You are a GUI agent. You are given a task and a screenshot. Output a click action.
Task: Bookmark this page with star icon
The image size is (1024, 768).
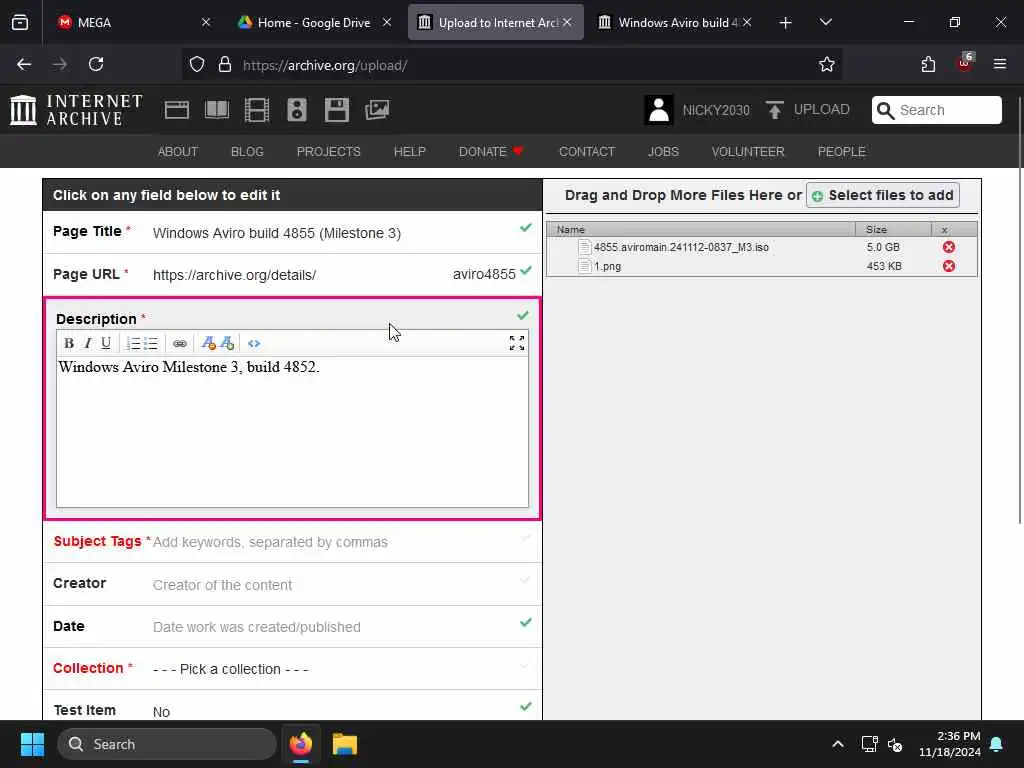(827, 65)
